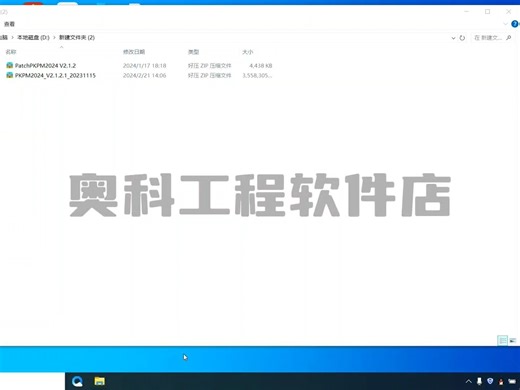520x390 pixels.
Task: Open the browser icon in taskbar
Action: coord(77,381)
